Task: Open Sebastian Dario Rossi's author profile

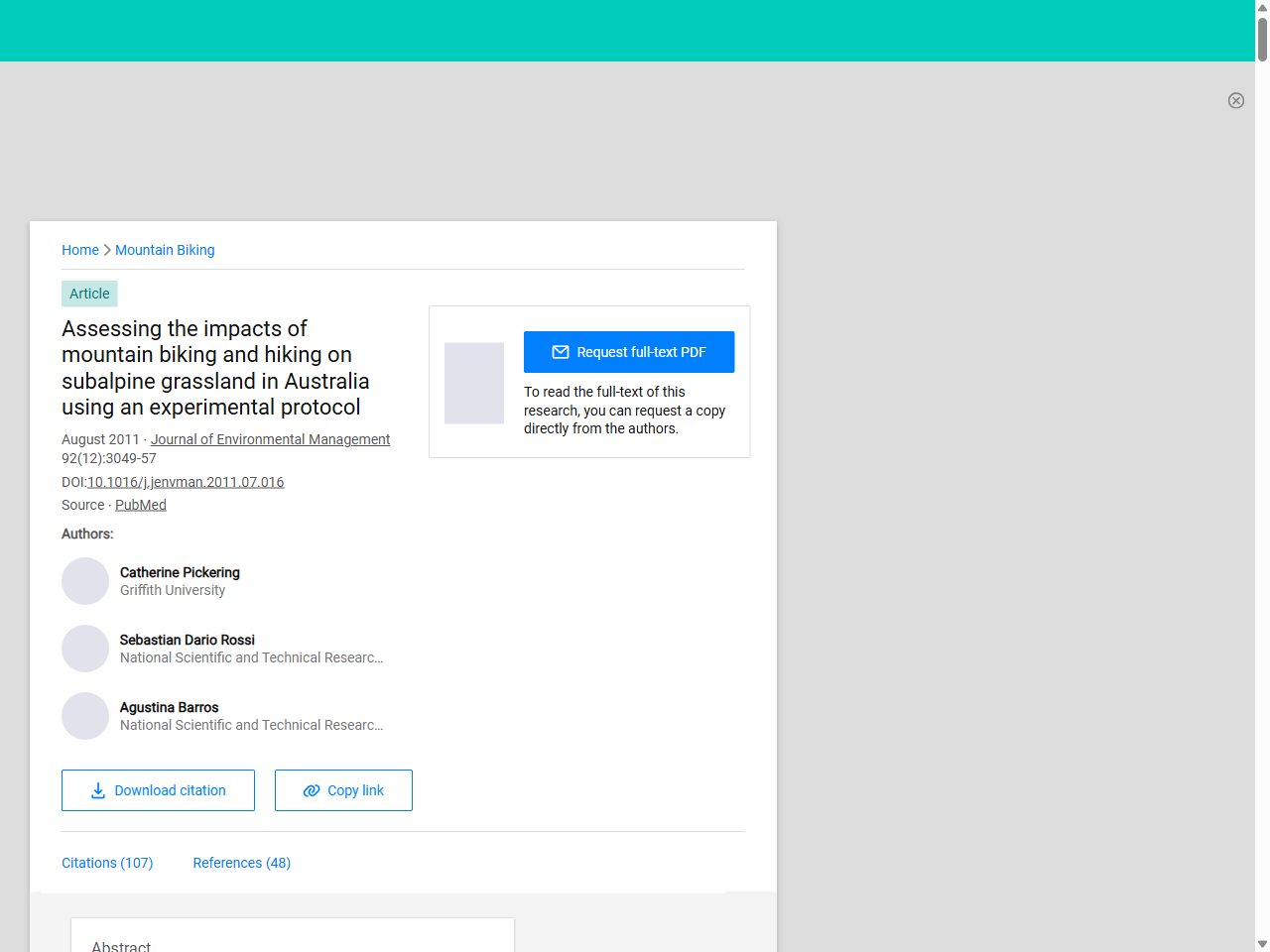Action: 188,640
